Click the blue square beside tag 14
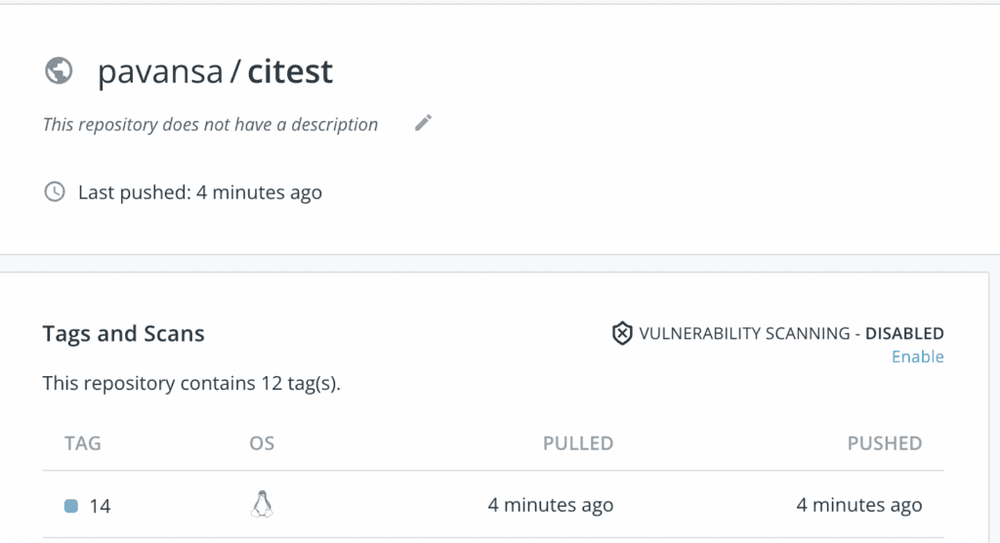The image size is (1000, 543). click(71, 506)
